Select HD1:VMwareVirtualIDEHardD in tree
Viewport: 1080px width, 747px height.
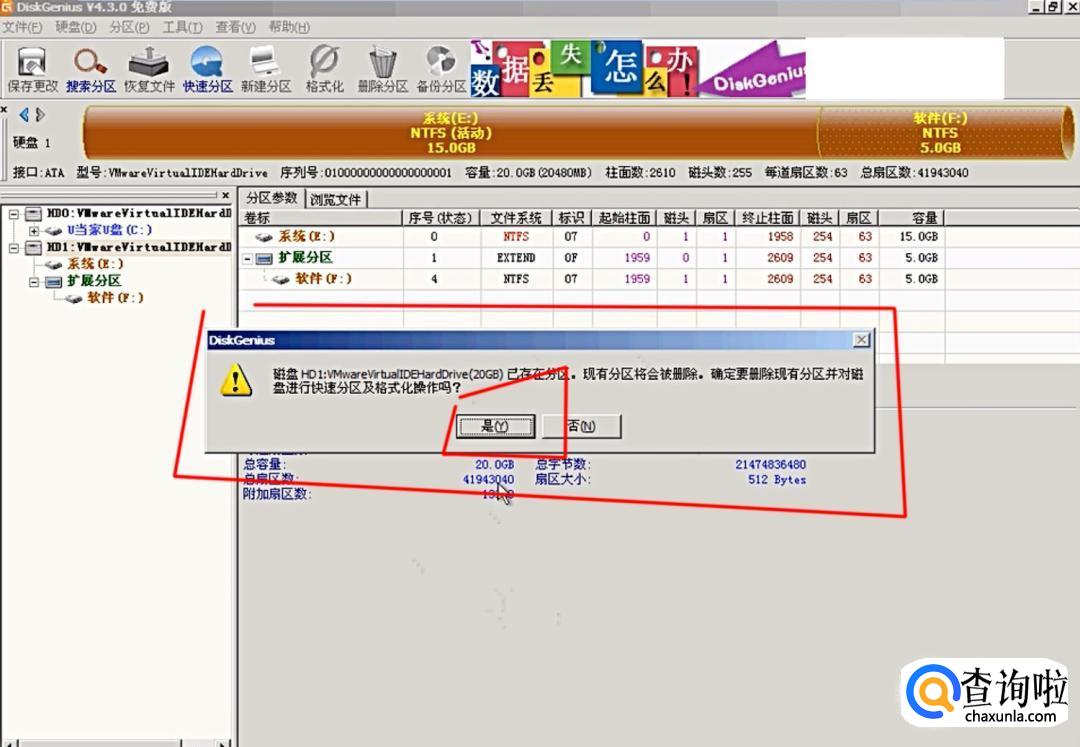point(139,247)
